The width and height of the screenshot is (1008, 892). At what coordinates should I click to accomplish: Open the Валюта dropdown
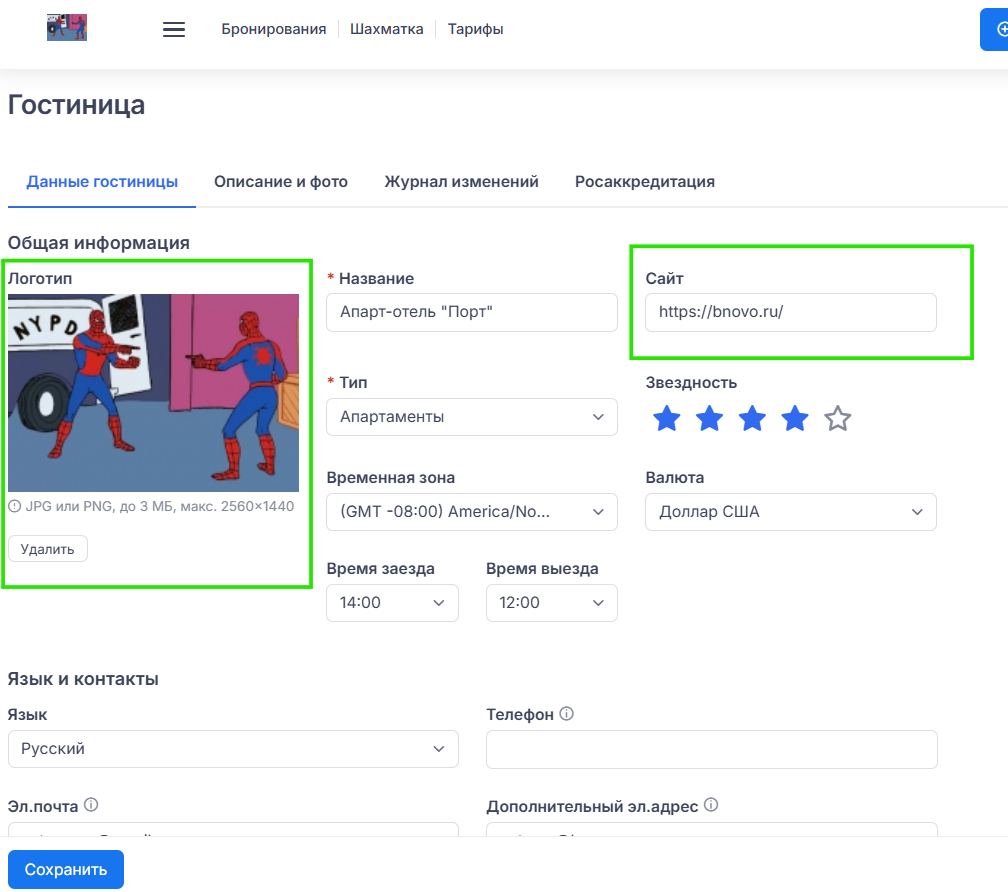click(790, 512)
